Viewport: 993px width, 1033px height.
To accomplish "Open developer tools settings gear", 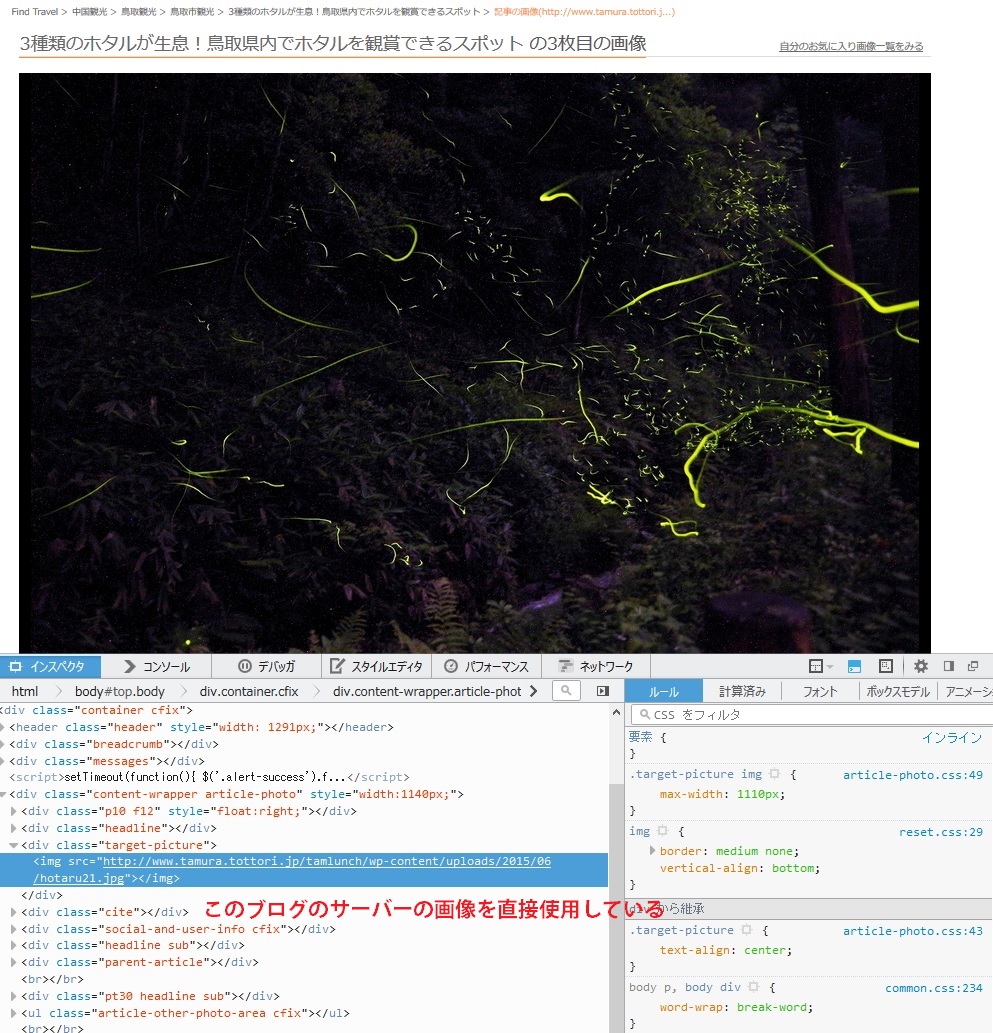I will 921,666.
